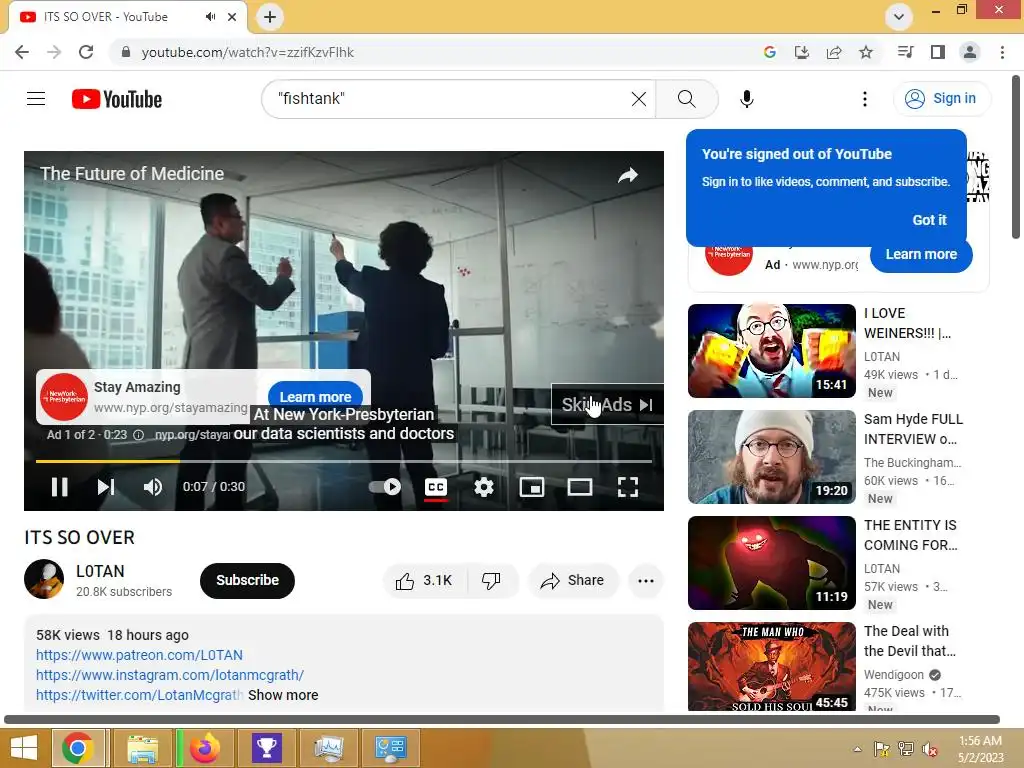Mute the player volume
The height and width of the screenshot is (768, 1024).
tap(153, 487)
